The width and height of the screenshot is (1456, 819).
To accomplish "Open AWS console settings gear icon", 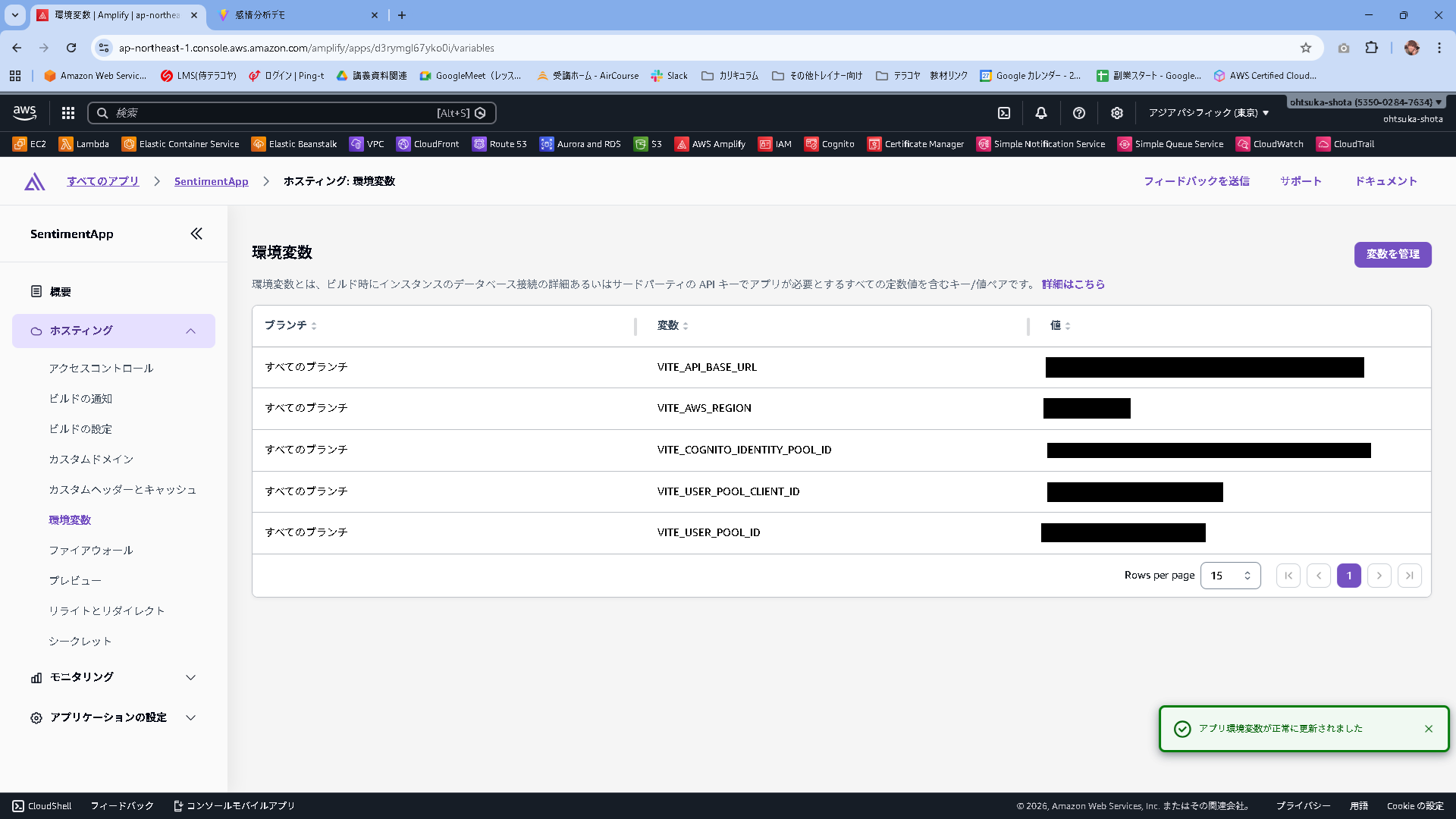I will 1117,113.
